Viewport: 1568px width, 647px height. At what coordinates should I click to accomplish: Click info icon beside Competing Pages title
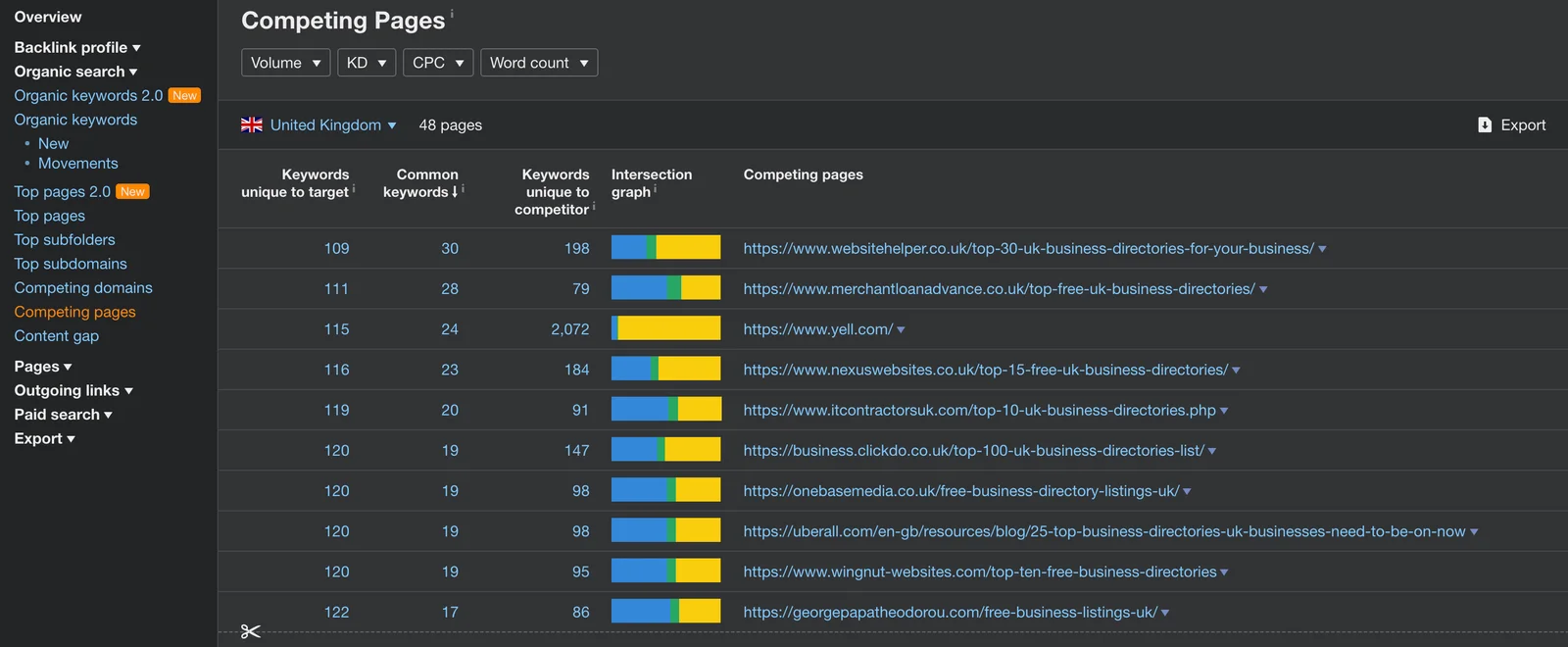click(x=452, y=14)
